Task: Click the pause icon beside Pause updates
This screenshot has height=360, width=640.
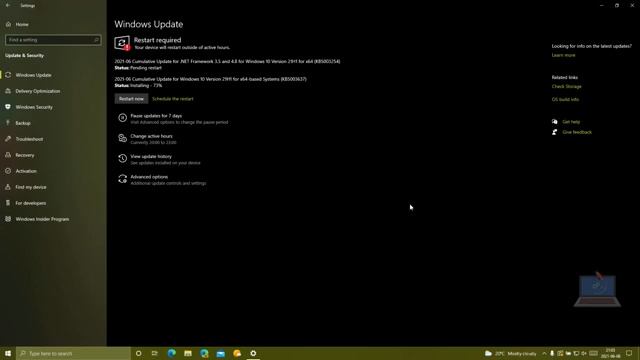Action: click(122, 118)
